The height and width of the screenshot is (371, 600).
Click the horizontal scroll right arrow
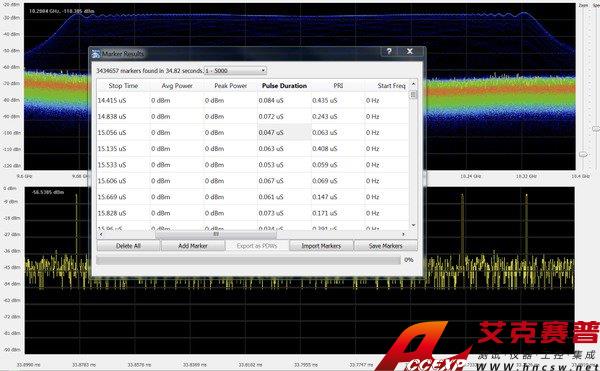point(403,234)
